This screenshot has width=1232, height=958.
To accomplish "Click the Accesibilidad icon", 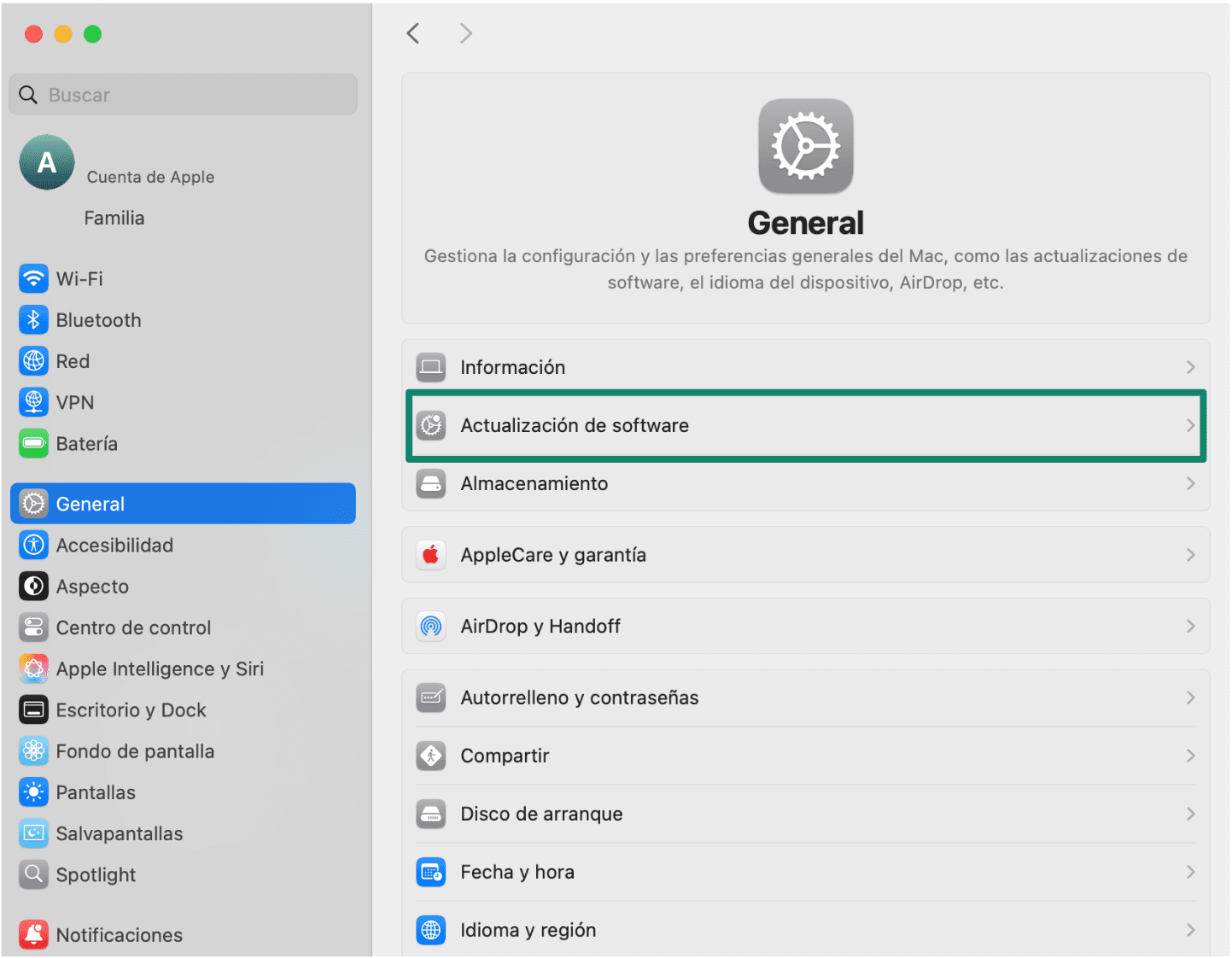I will [33, 545].
